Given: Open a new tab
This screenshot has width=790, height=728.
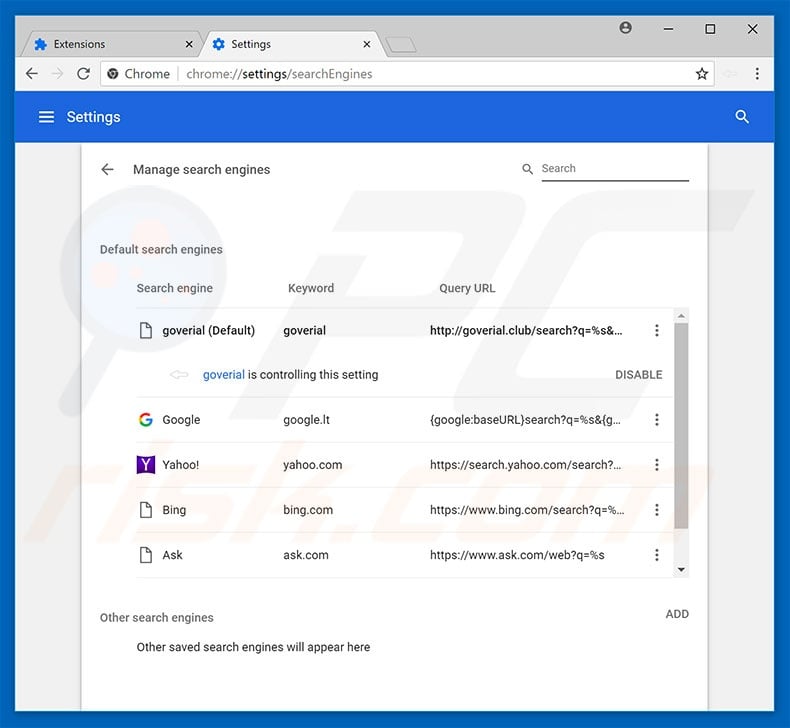Looking at the screenshot, I should tap(401, 44).
